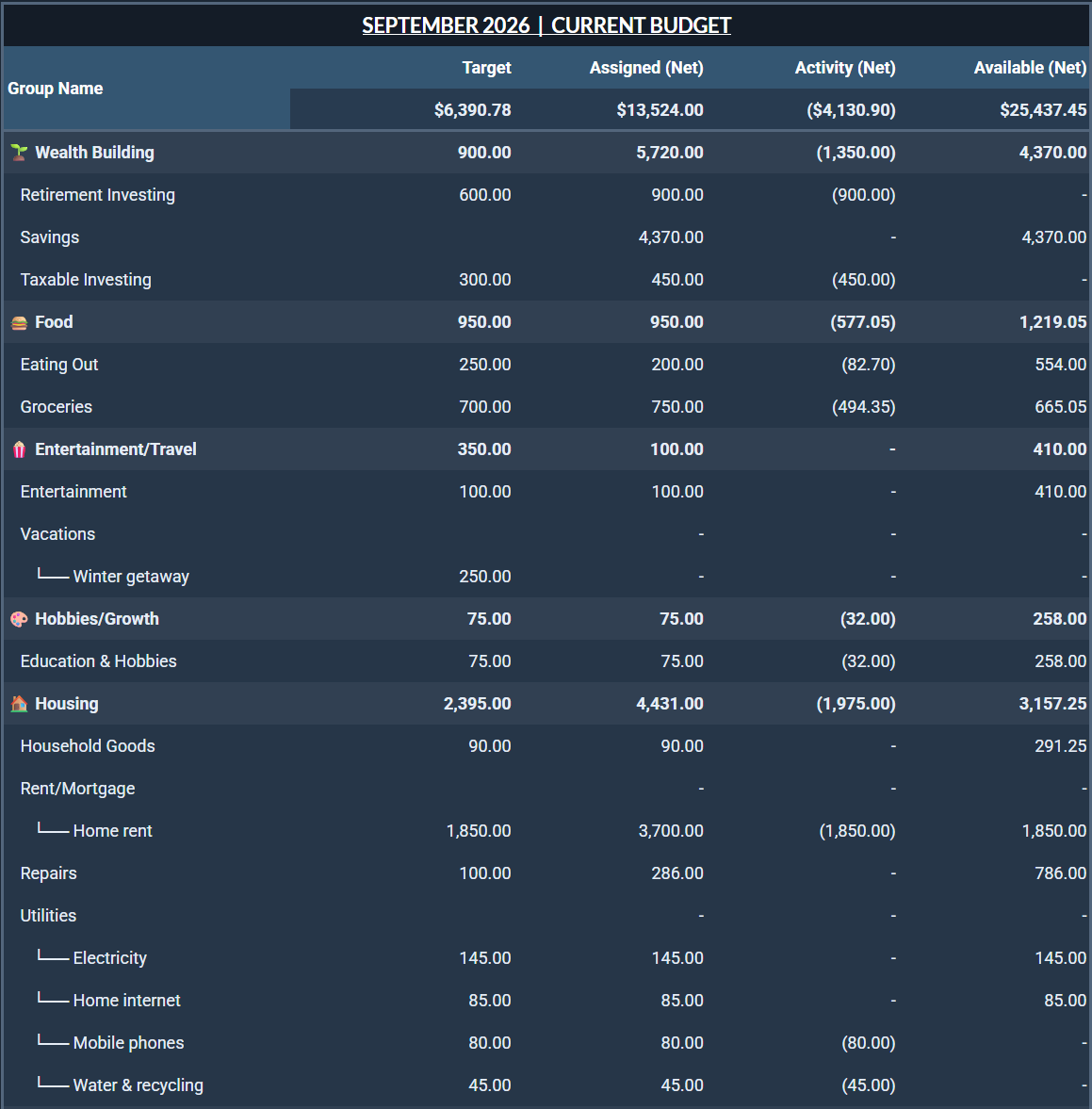
Task: Open the SEPTEMBER 2026 | CURRENT BUDGET title
Action: click(x=546, y=25)
